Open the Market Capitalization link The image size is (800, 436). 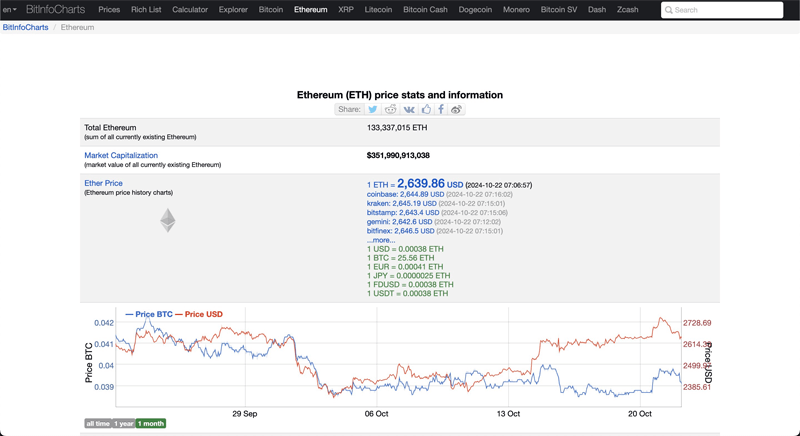pyautogui.click(x=121, y=156)
